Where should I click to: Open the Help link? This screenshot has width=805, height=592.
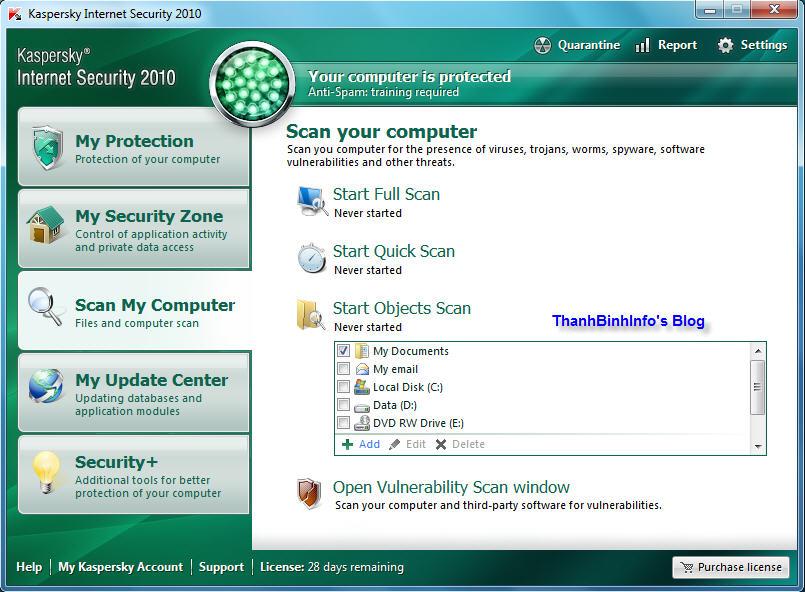pyautogui.click(x=29, y=567)
